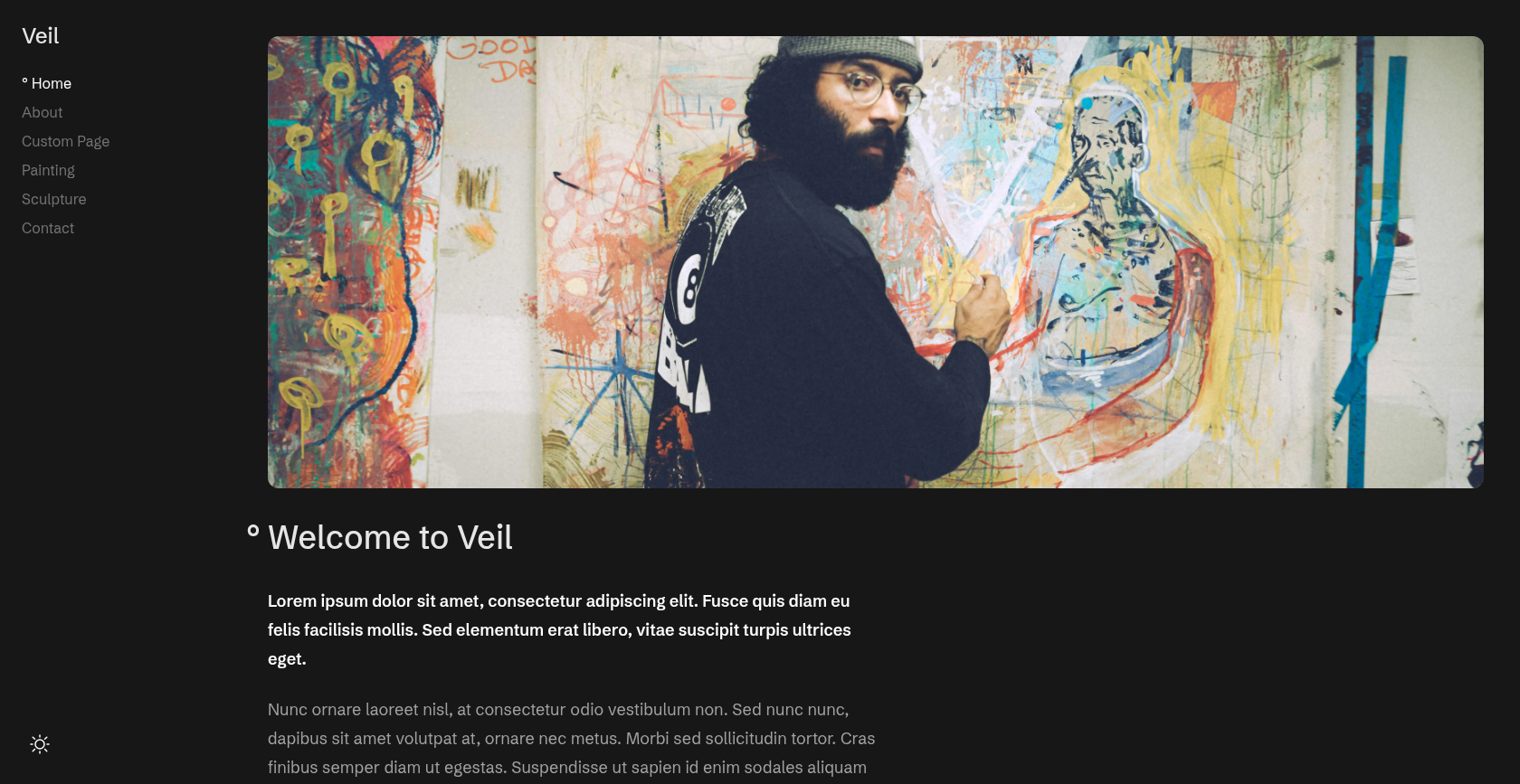
Task: Click the Veil site title
Action: [41, 36]
